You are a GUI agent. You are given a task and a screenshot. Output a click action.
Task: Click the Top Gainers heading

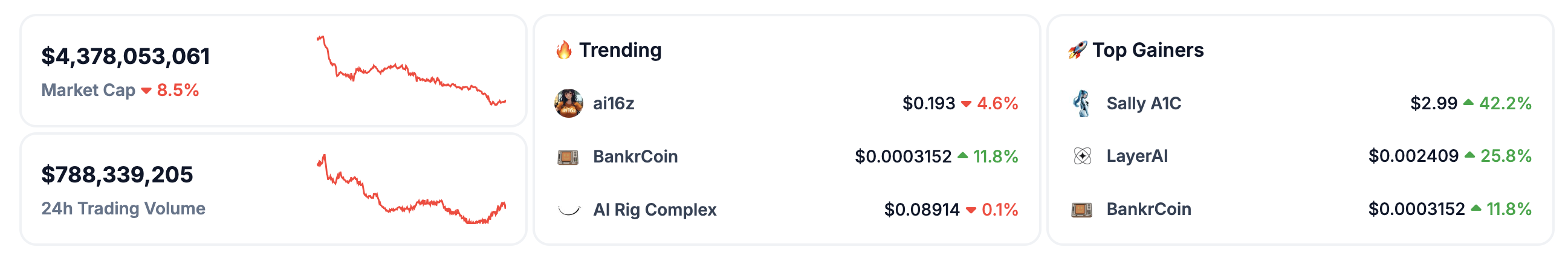pyautogui.click(x=1147, y=50)
